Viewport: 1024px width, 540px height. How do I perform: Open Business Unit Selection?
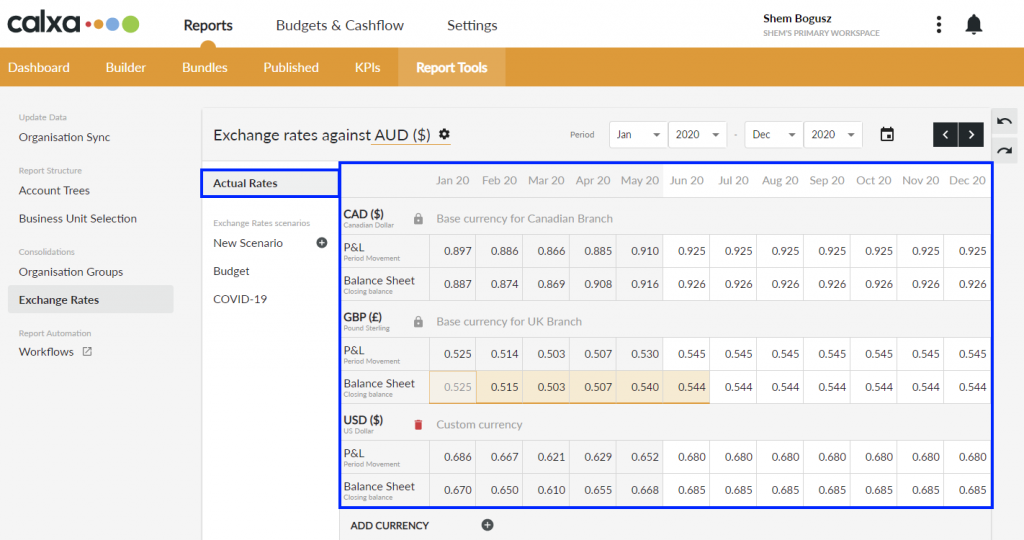pos(78,219)
